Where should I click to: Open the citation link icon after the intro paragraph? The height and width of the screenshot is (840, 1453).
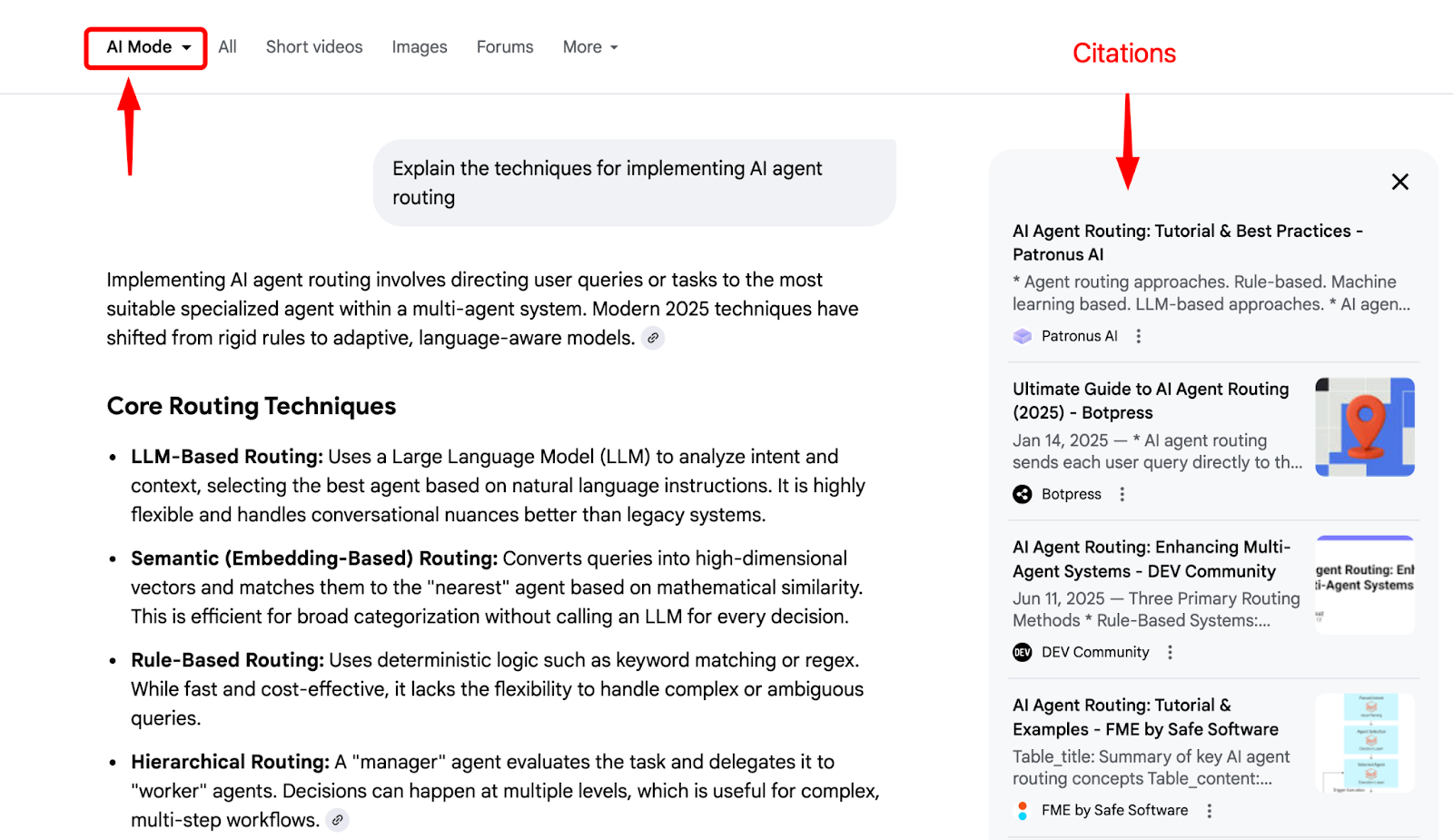pyautogui.click(x=653, y=338)
